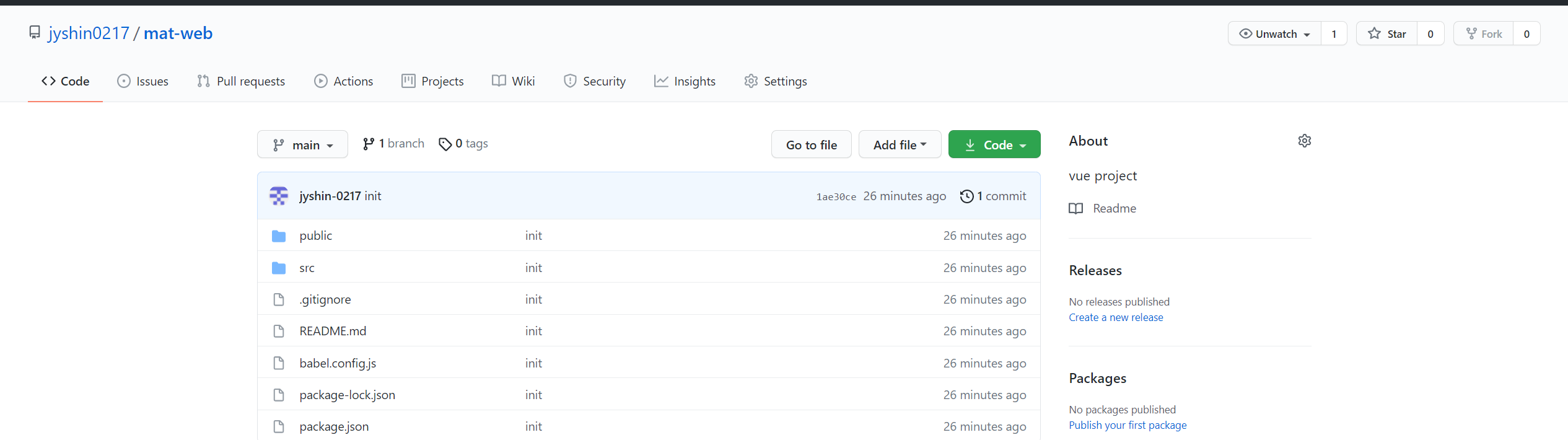Click the jyshin-0217 avatar icon

pyautogui.click(x=279, y=196)
